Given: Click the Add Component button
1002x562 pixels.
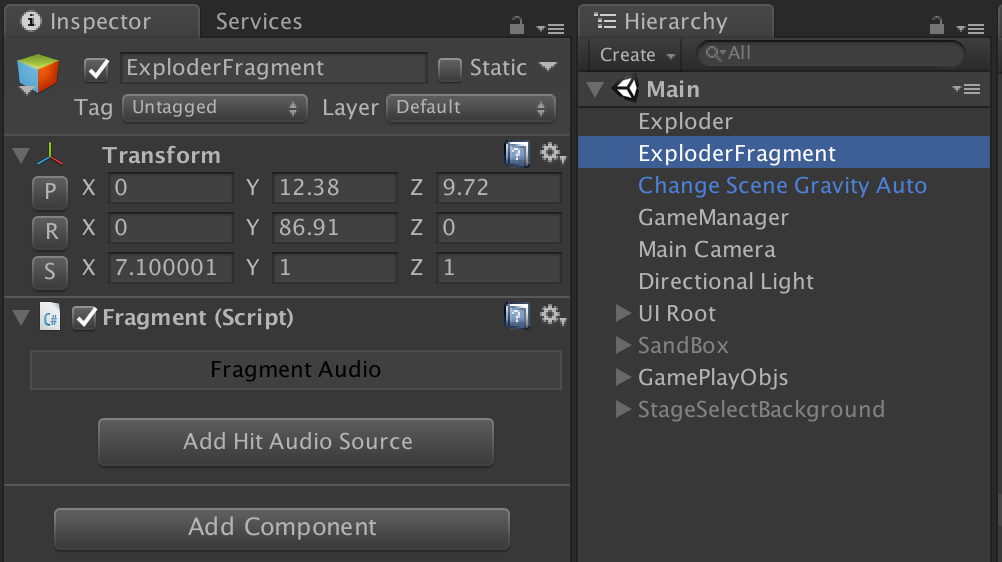Looking at the screenshot, I should coord(282,528).
